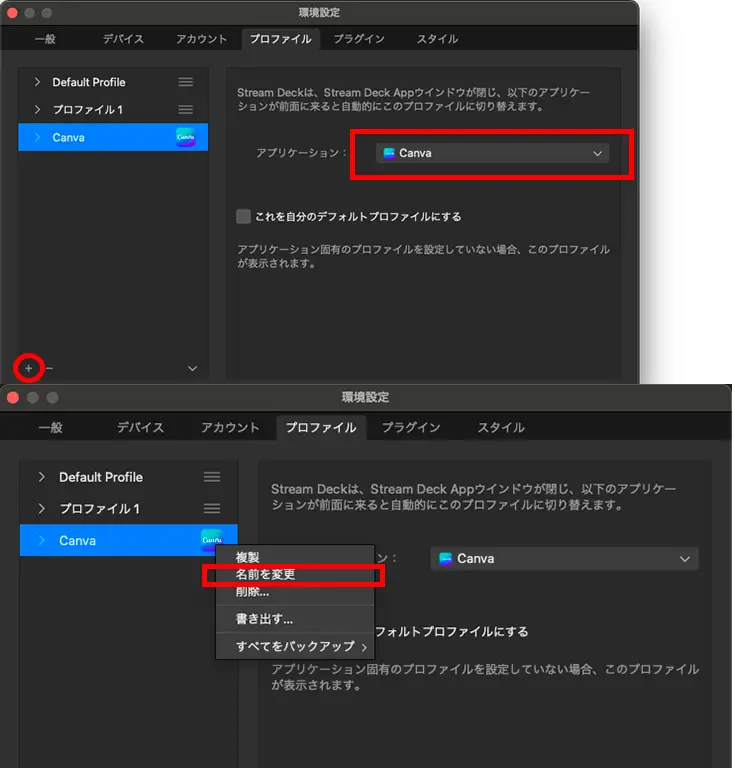Choose 複製 in the context menu

tap(295, 557)
